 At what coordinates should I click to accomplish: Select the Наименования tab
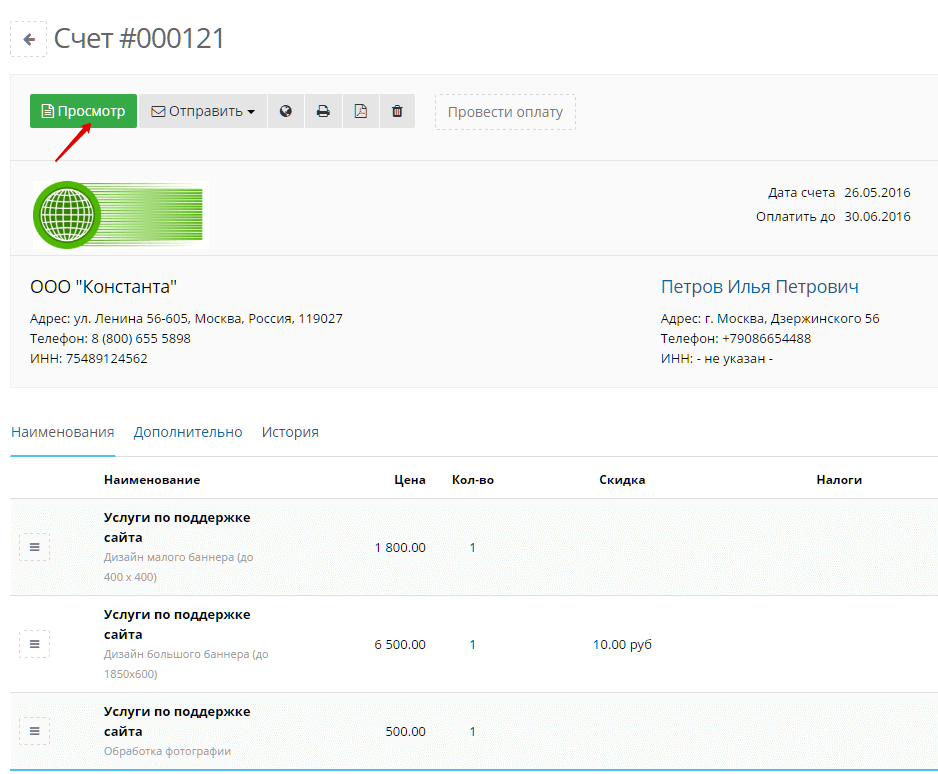62,432
